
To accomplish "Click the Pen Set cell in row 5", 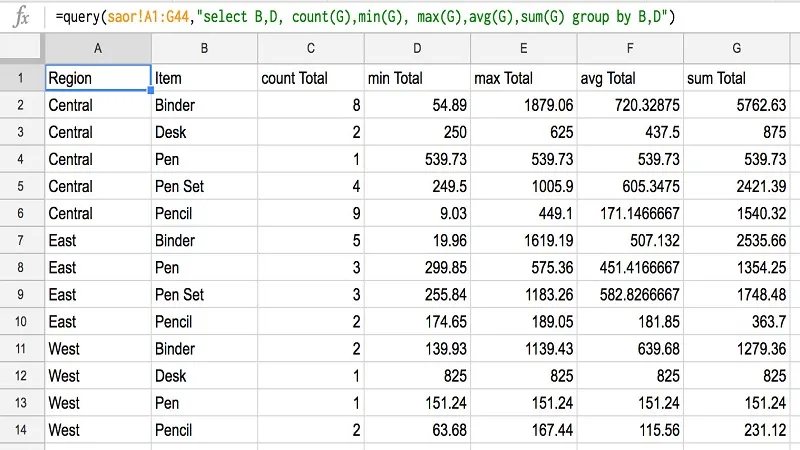I will coord(204,186).
